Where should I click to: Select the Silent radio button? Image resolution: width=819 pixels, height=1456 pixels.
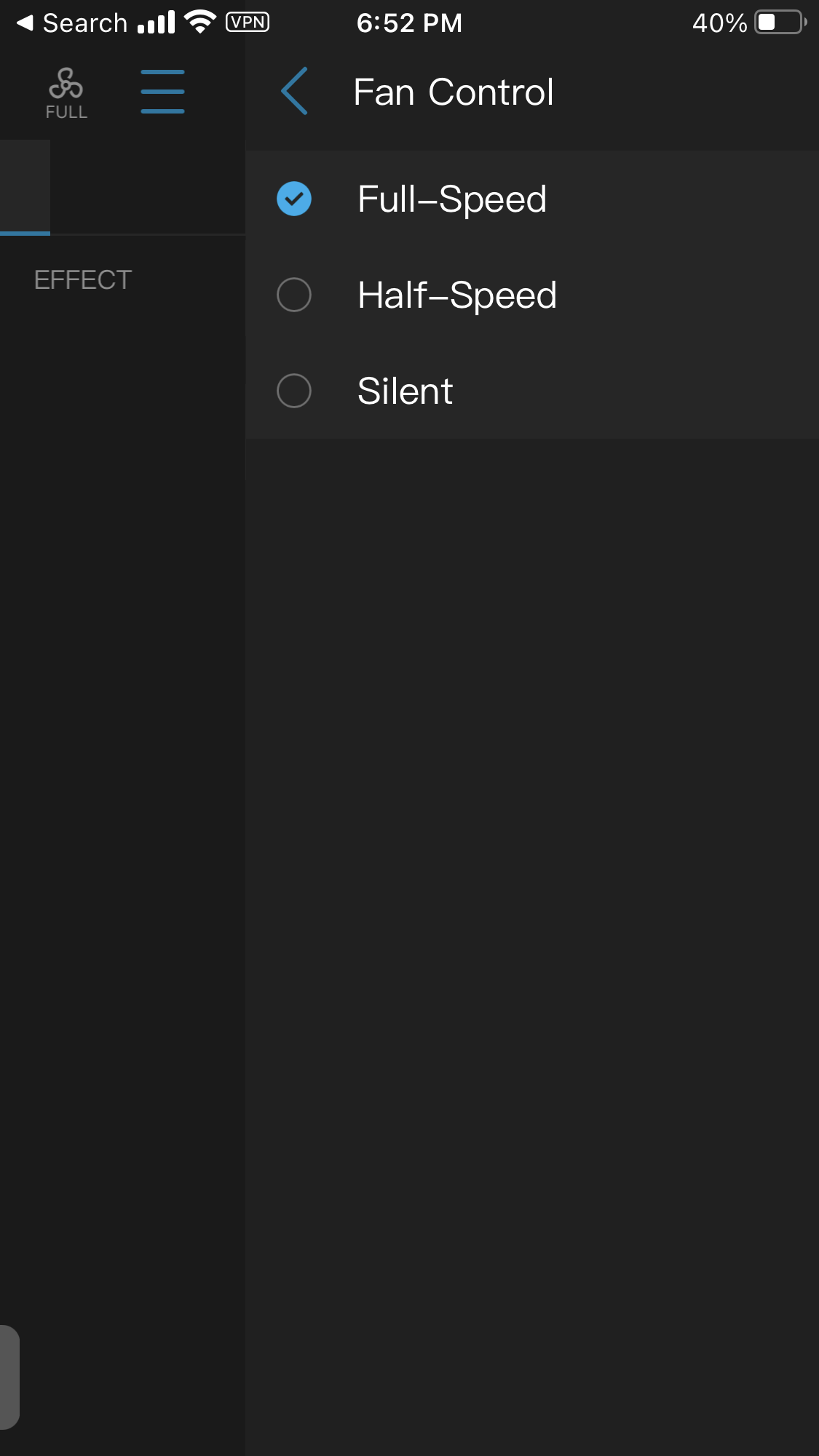294,391
